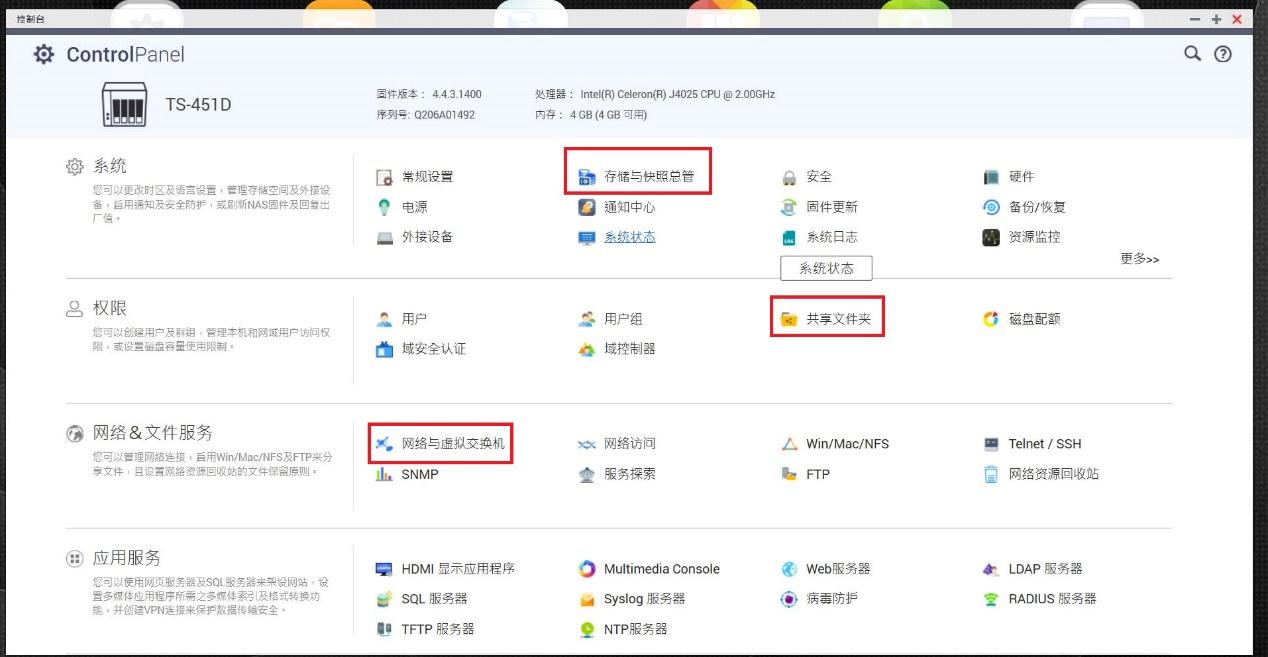The height and width of the screenshot is (657, 1268).
Task: Open the 资源监控 resource monitor icon
Action: click(x=991, y=237)
